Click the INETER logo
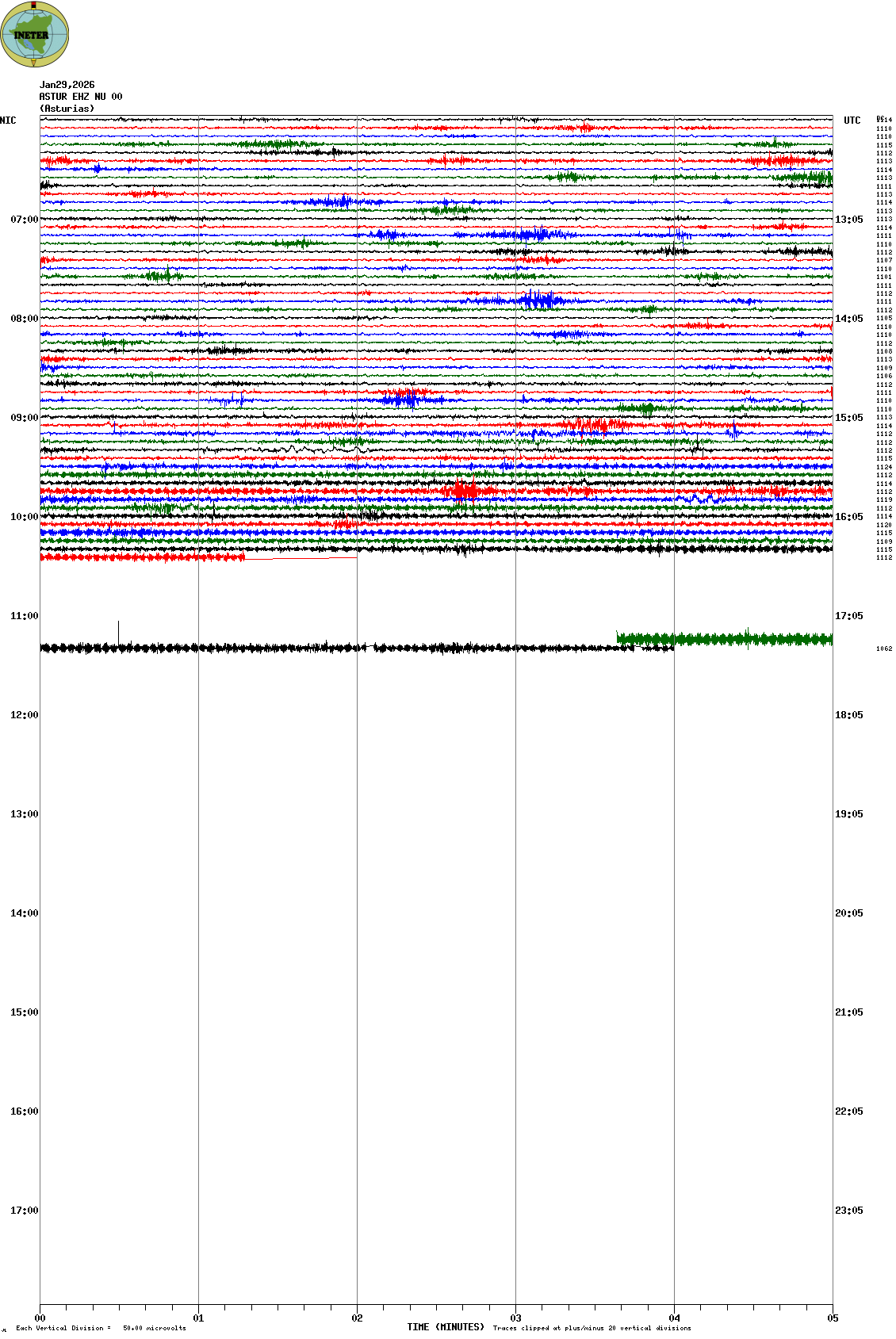Viewport: 896px width, 1339px height. 34,34
